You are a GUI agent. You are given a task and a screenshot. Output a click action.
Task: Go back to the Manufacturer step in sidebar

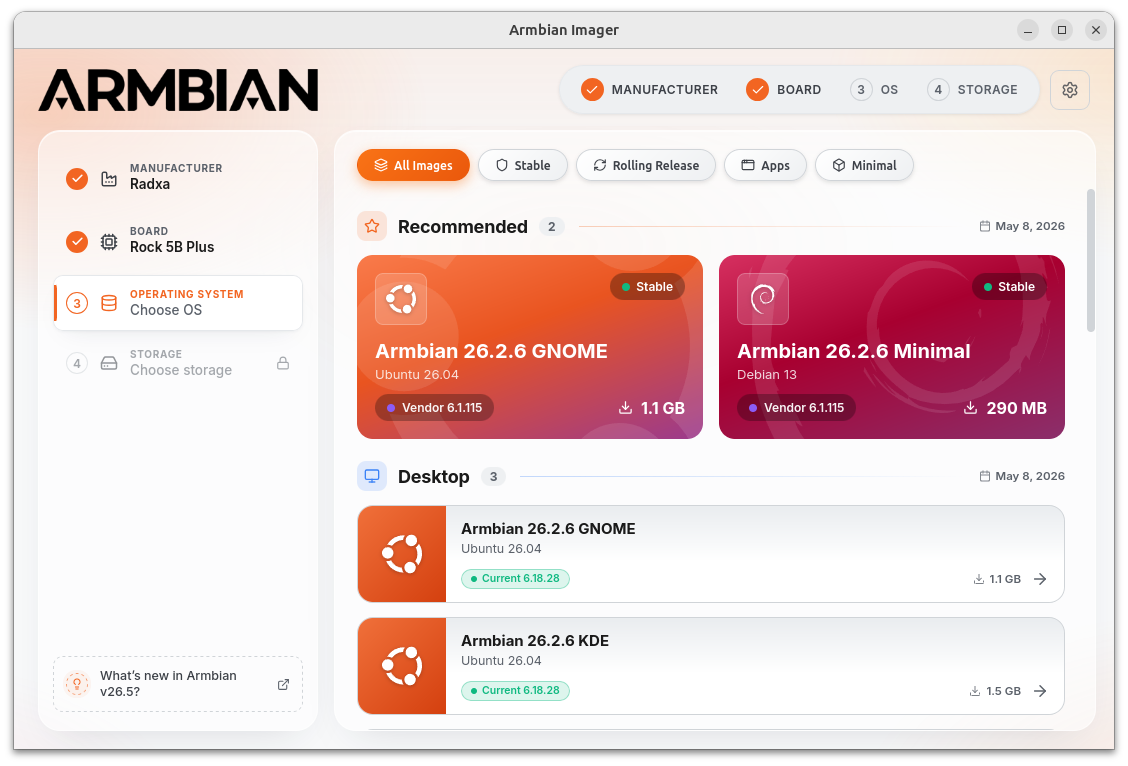[x=178, y=177]
